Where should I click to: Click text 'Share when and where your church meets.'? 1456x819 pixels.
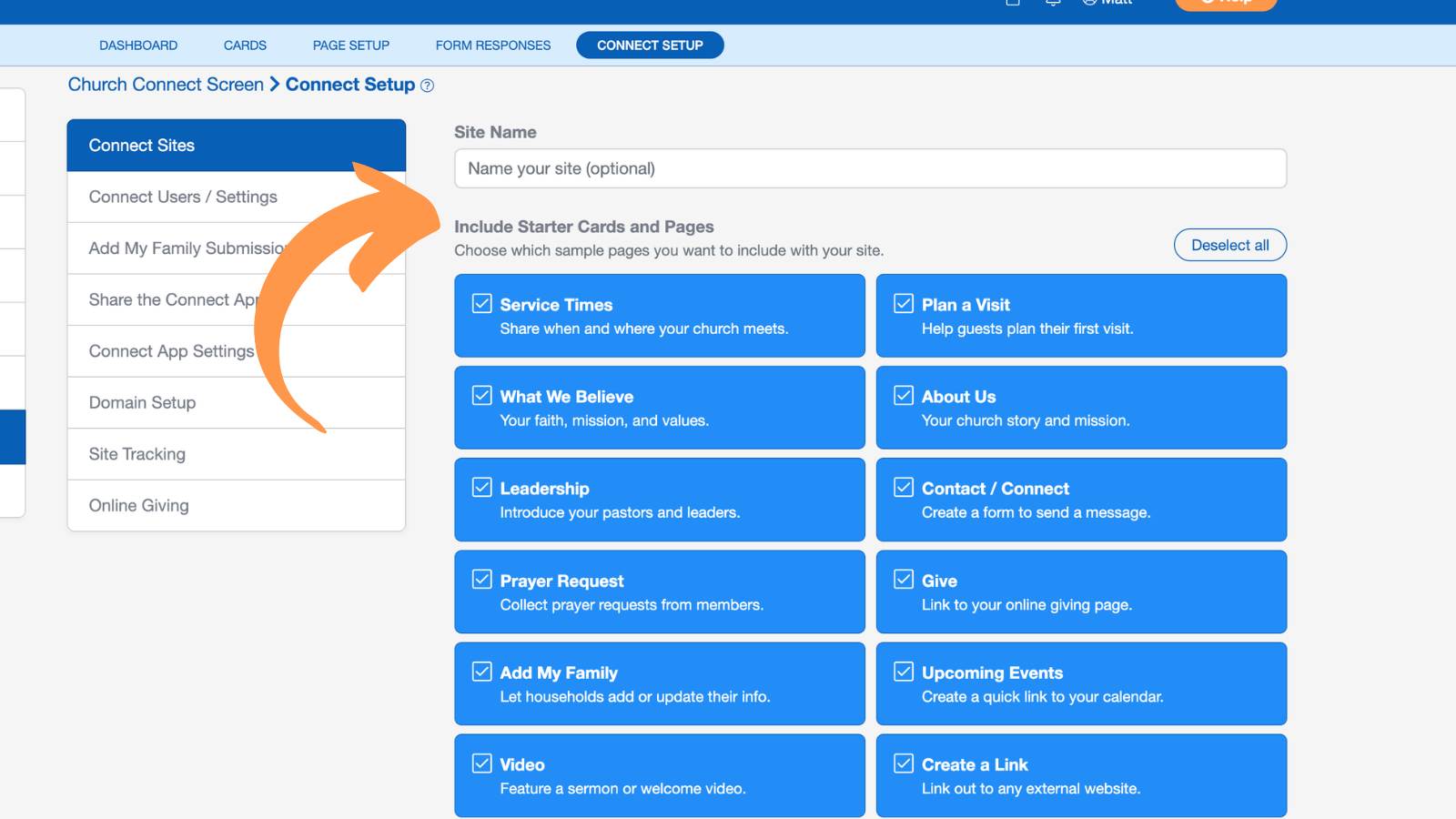coord(644,329)
